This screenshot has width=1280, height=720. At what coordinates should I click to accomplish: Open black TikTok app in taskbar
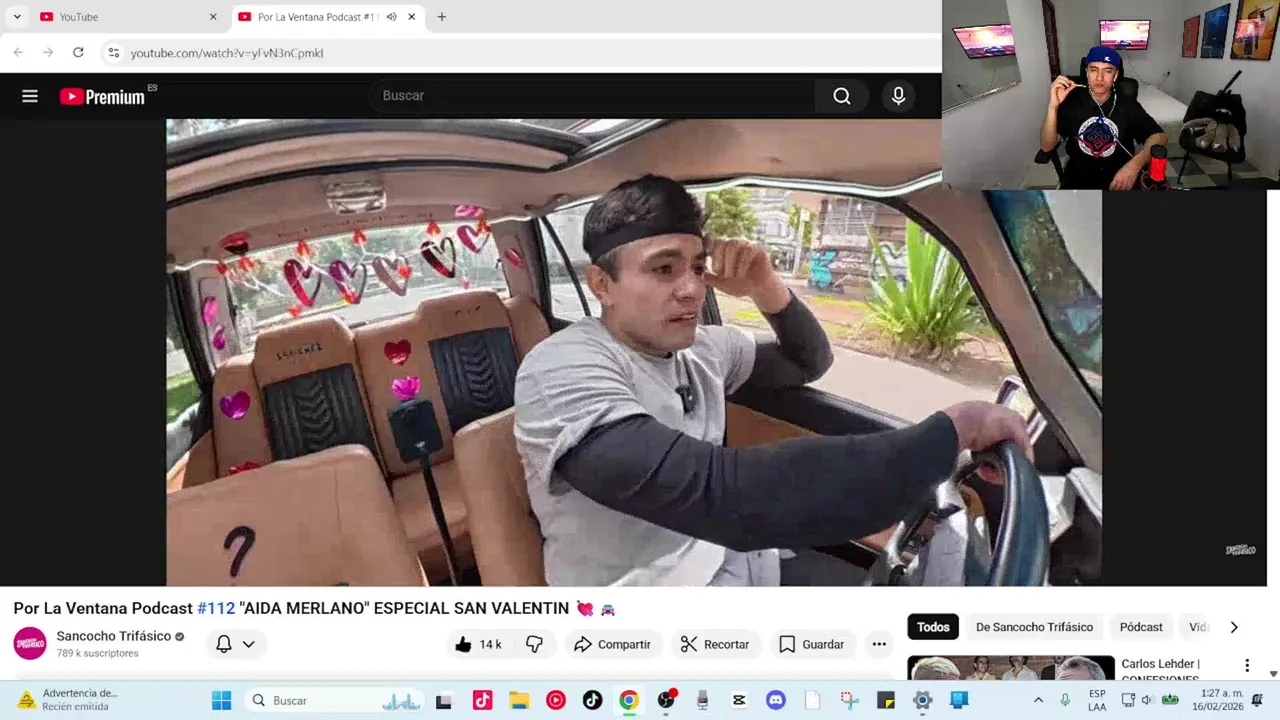pos(593,701)
